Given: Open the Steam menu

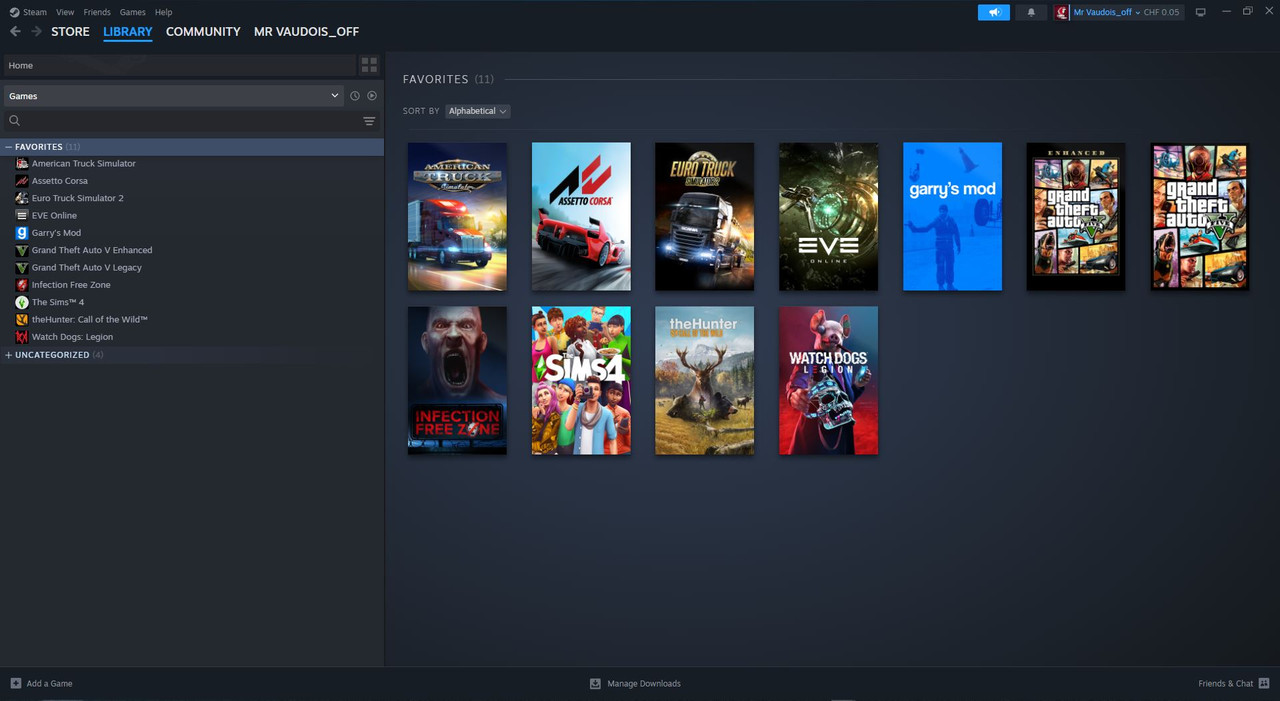Looking at the screenshot, I should pos(35,12).
